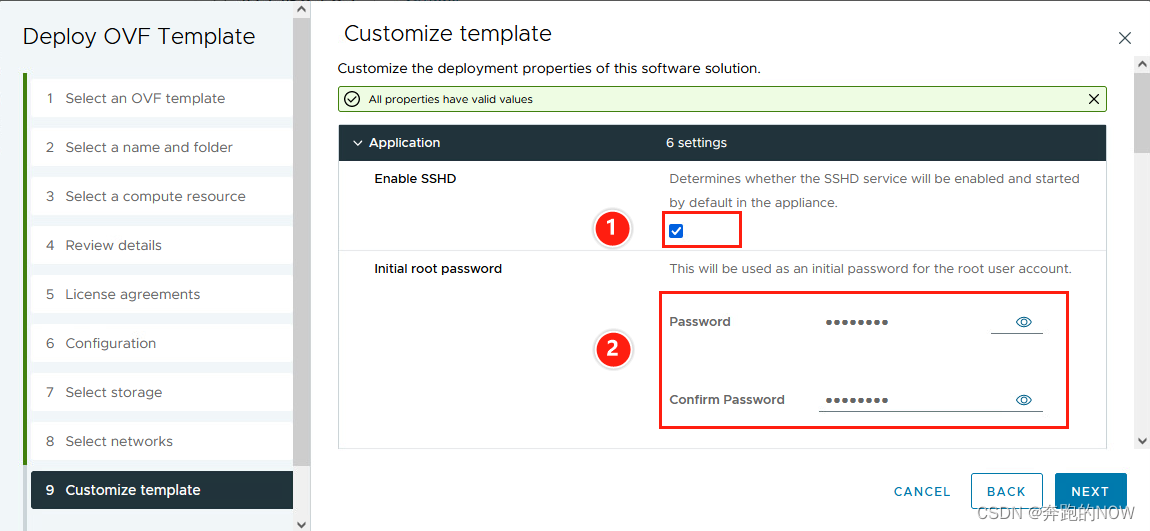This screenshot has height=531, width=1150.
Task: Uncheck the Enable SSHD checkbox
Action: pos(676,231)
